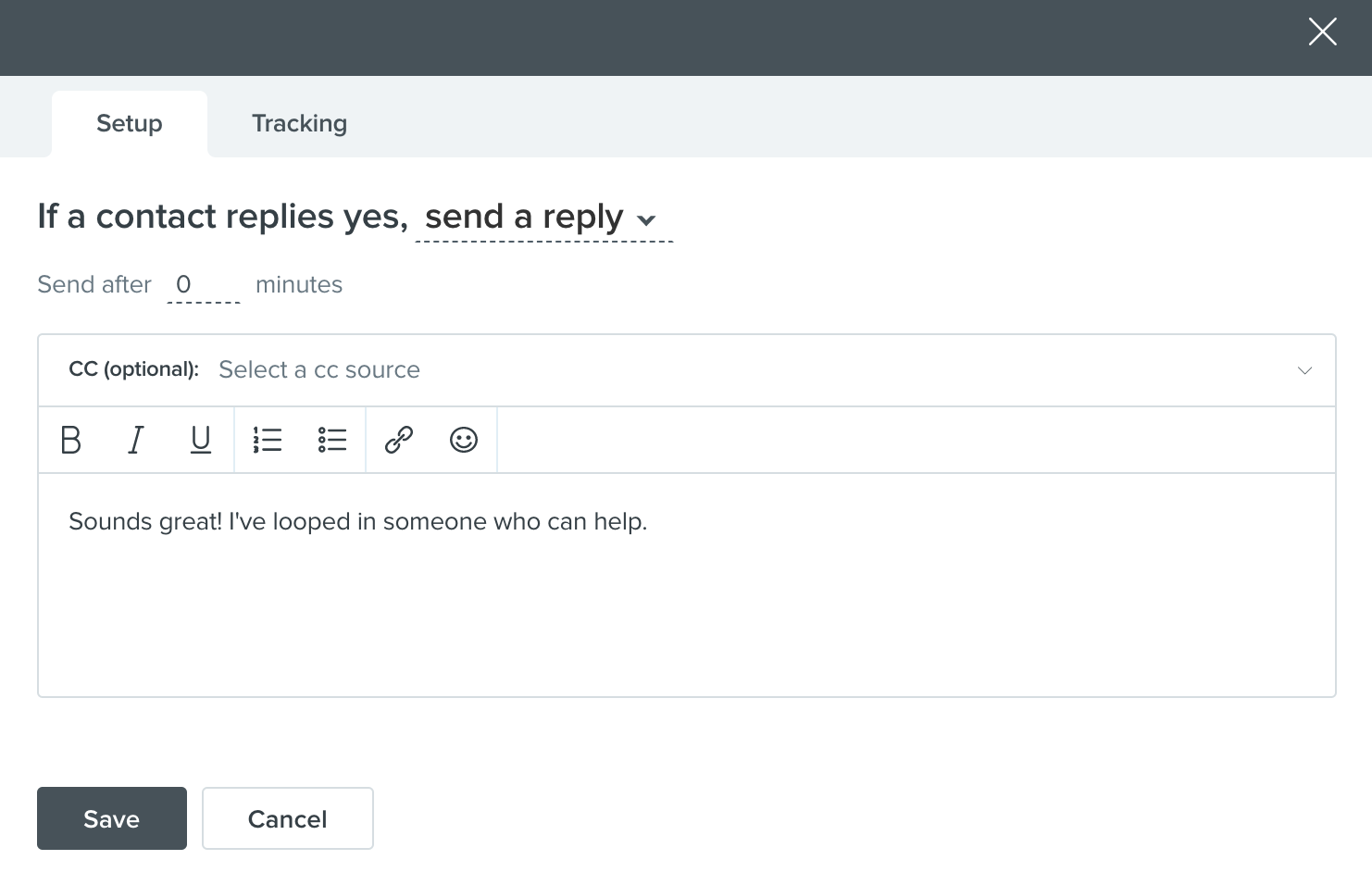This screenshot has height=885, width=1372.
Task: Click the 'Send after' label
Action: pyautogui.click(x=94, y=285)
